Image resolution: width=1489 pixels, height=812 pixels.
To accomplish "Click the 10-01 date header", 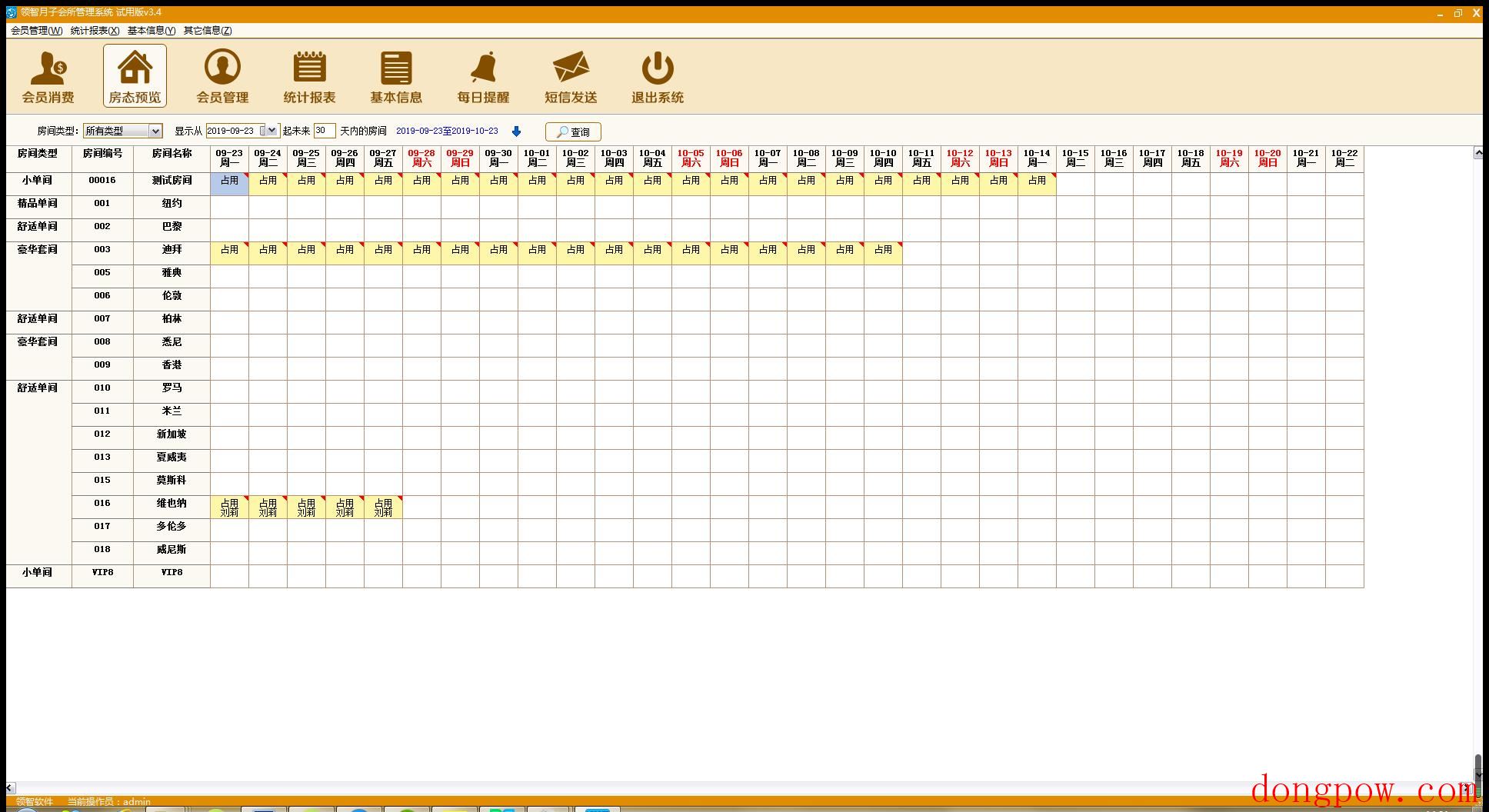I will tap(537, 158).
